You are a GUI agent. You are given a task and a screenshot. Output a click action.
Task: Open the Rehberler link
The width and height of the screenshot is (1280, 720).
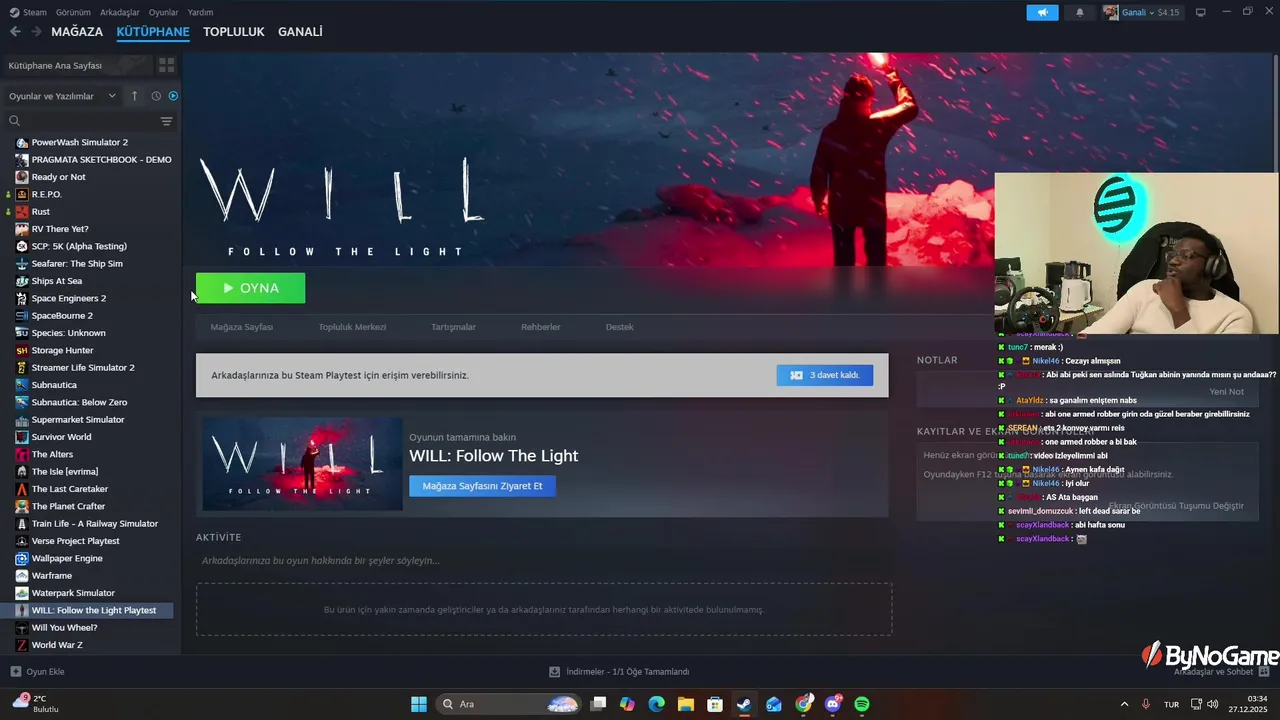(x=540, y=327)
